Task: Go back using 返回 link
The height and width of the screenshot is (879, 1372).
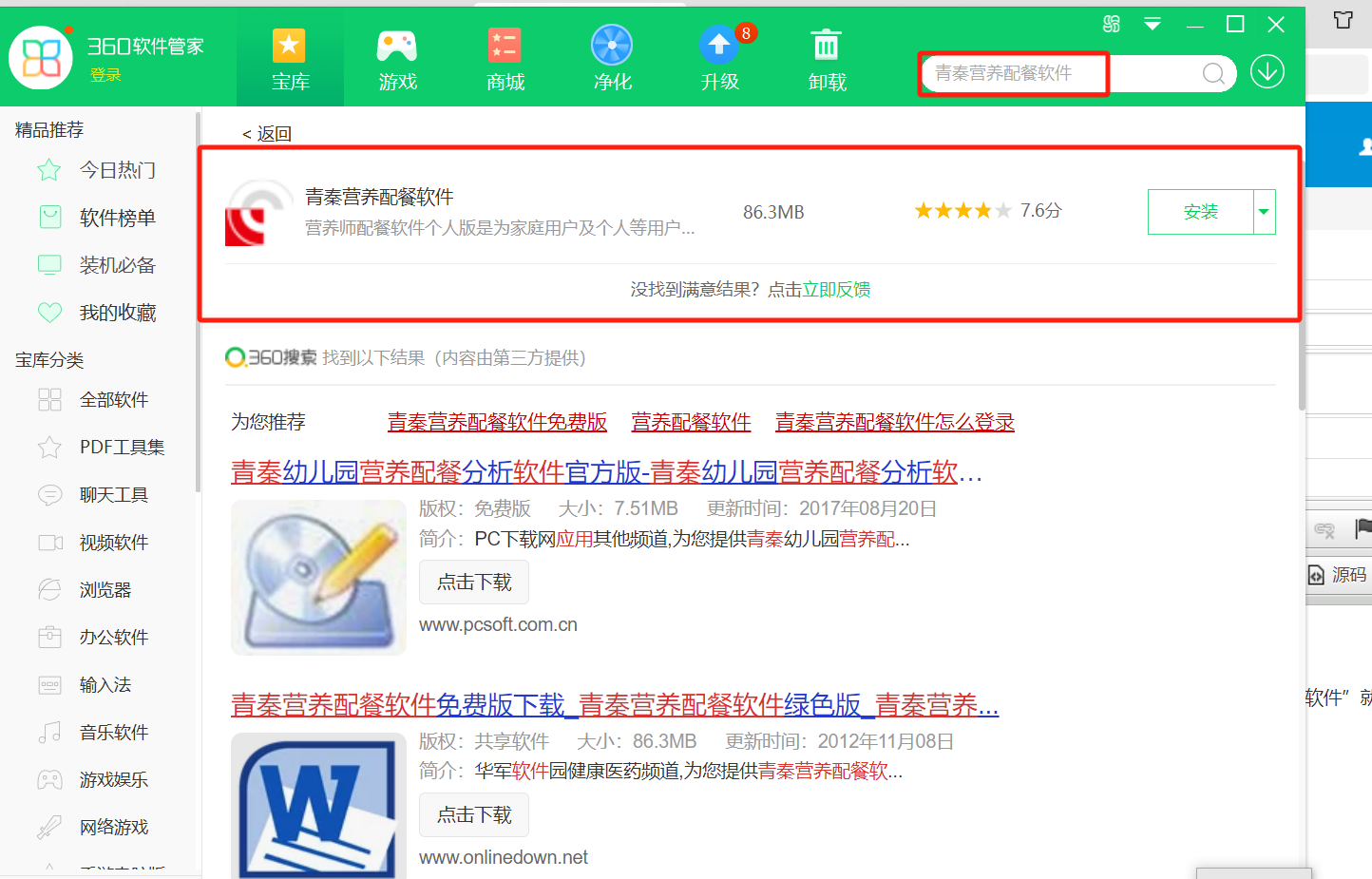Action: [x=266, y=134]
